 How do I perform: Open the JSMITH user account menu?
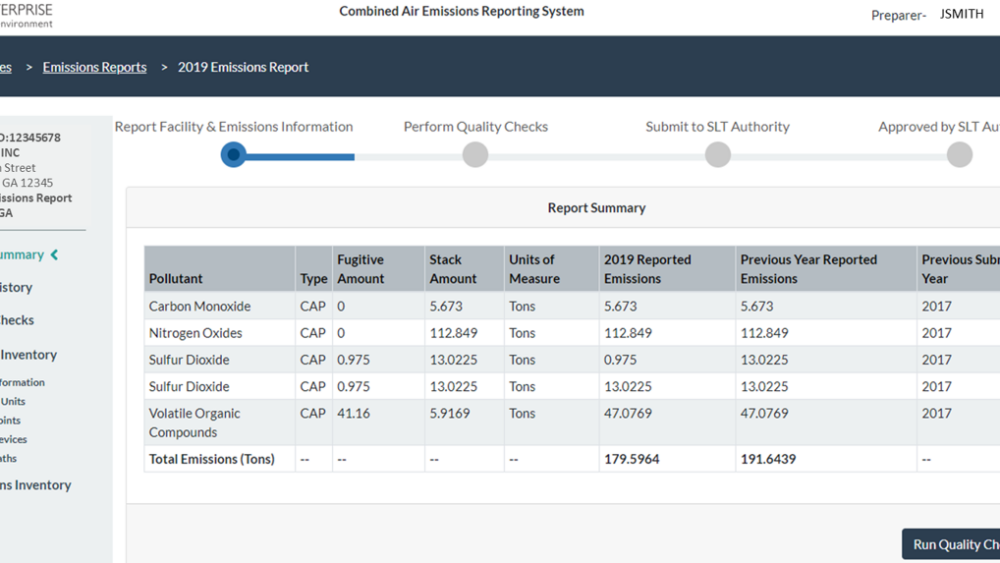point(961,15)
